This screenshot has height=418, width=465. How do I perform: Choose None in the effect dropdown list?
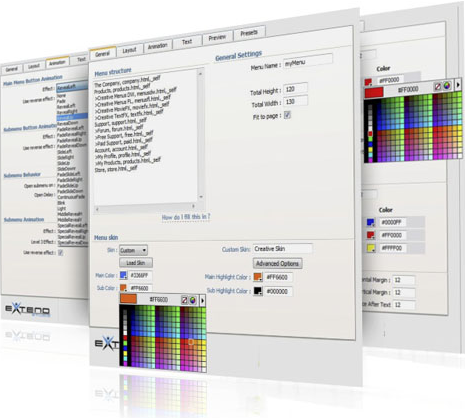pyautogui.click(x=61, y=96)
